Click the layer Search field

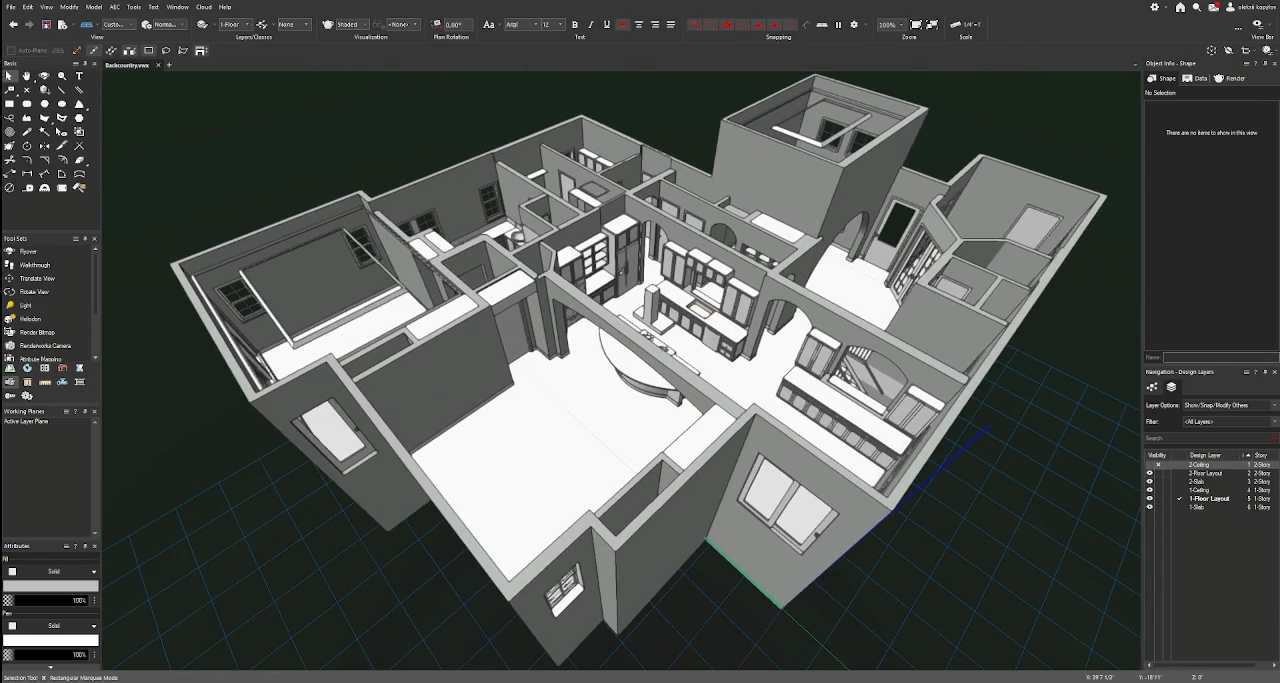coord(1208,438)
